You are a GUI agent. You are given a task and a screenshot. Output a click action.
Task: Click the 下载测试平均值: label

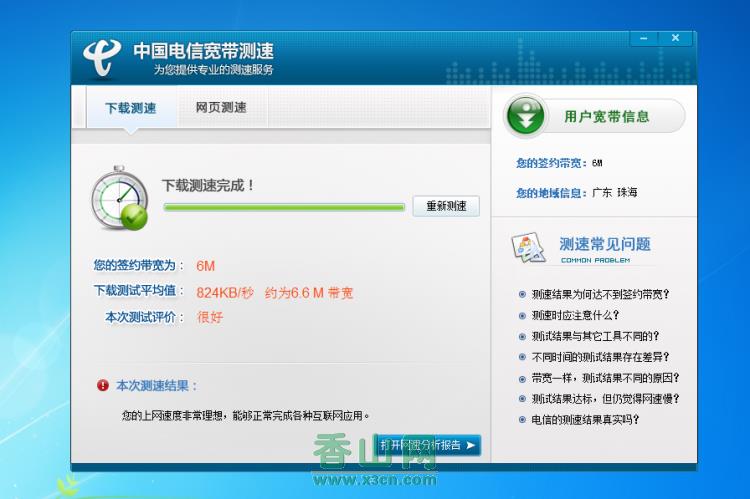[139, 291]
